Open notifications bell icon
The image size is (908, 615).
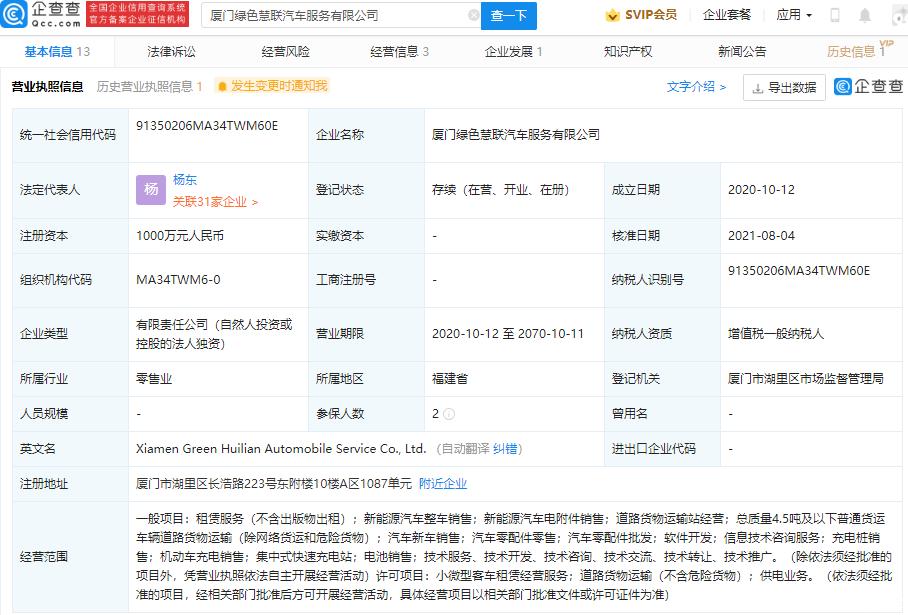[x=865, y=16]
